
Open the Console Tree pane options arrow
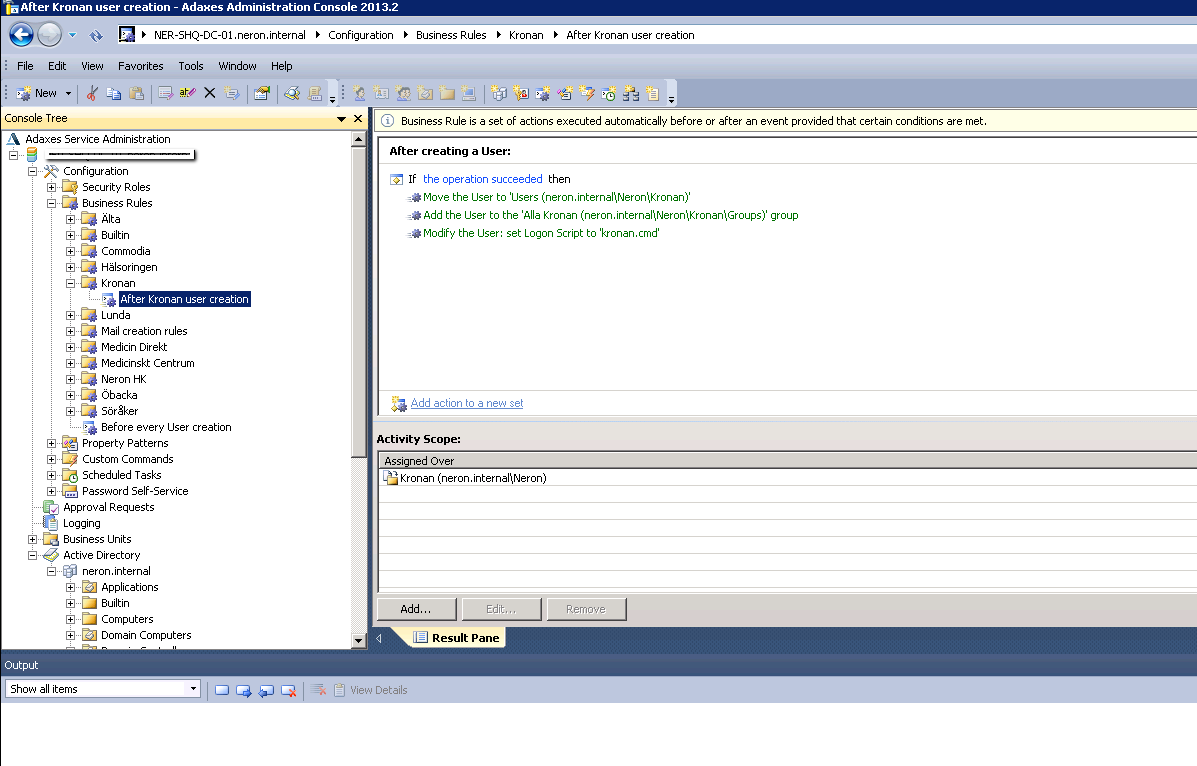click(341, 119)
